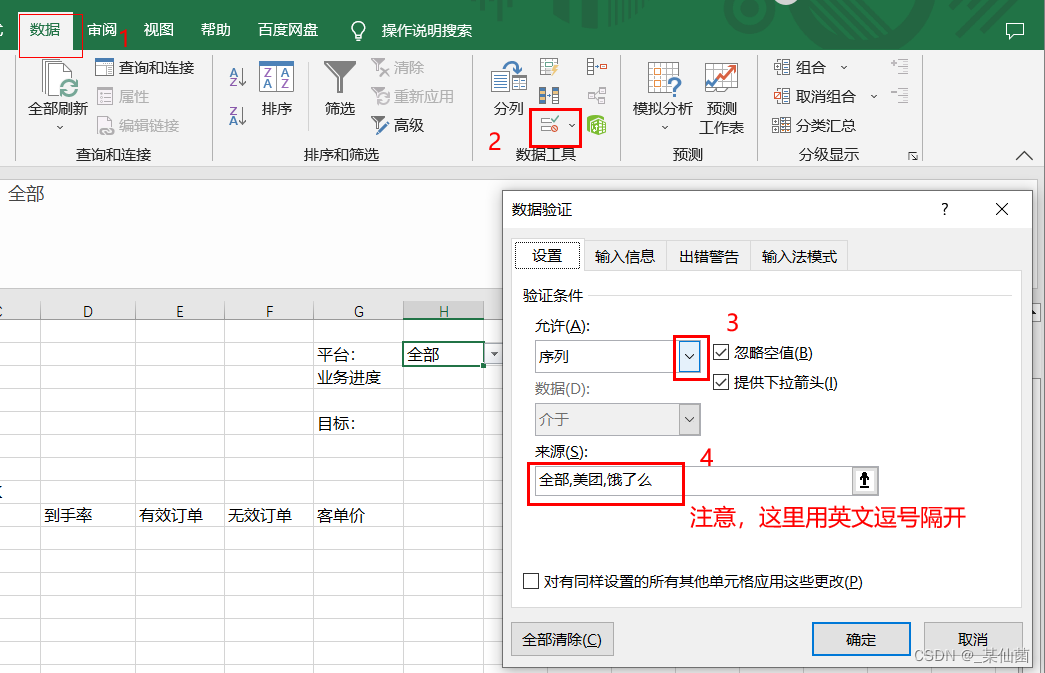The image size is (1045, 673).
Task: Open 高级 advanced filter
Action: pyautogui.click(x=398, y=125)
